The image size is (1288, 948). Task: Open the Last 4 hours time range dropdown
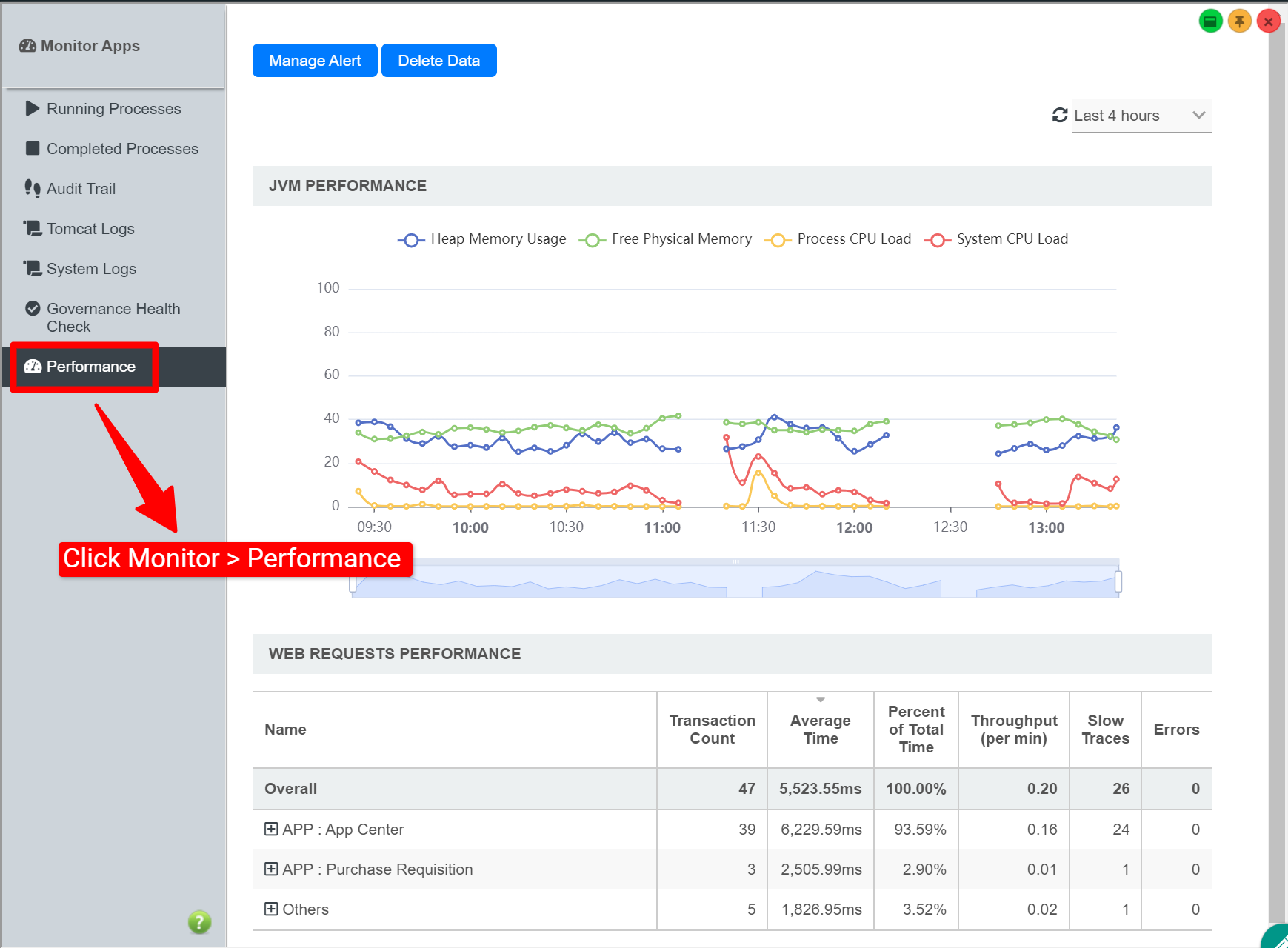(x=1141, y=116)
